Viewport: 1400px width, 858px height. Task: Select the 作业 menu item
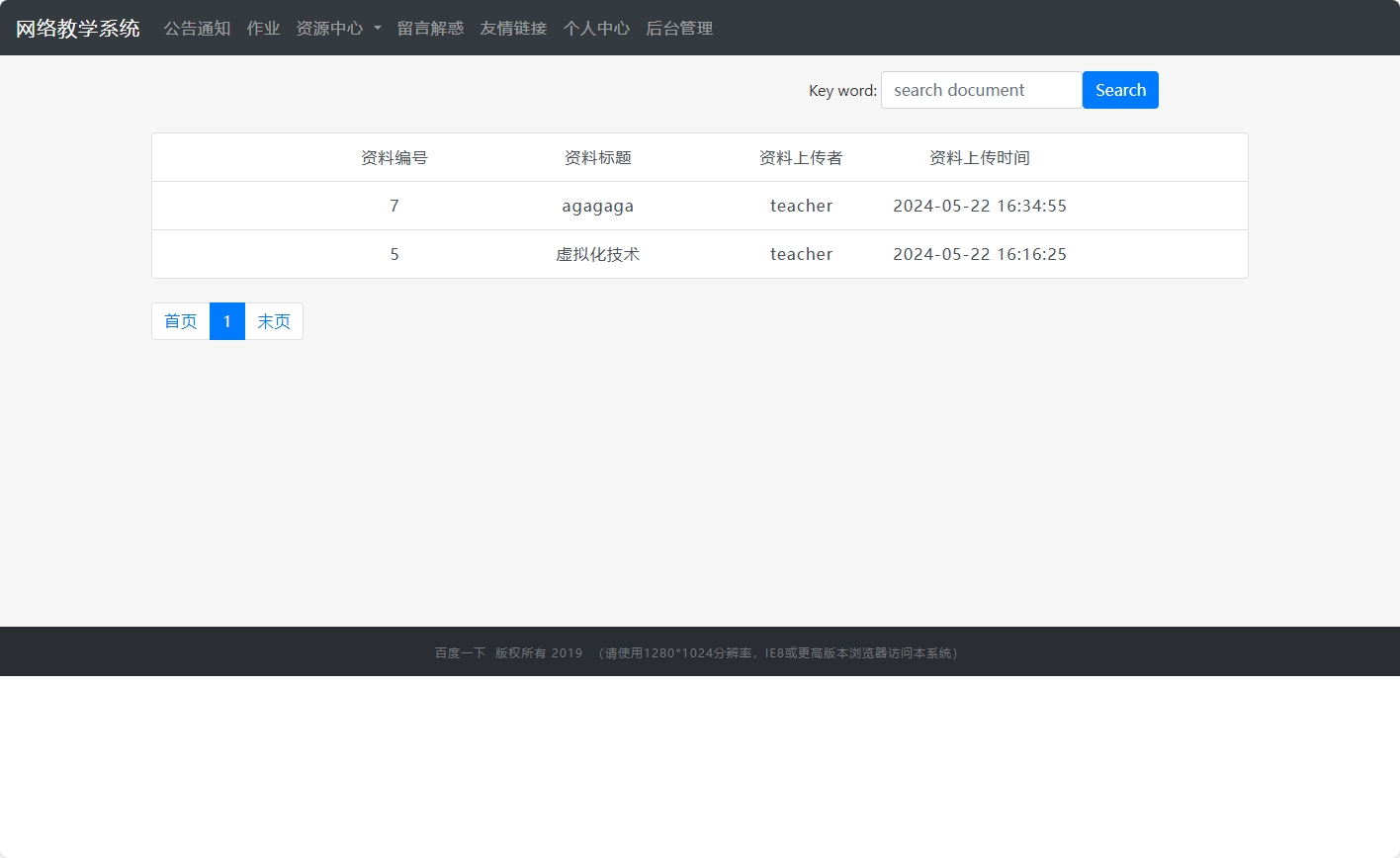263,28
